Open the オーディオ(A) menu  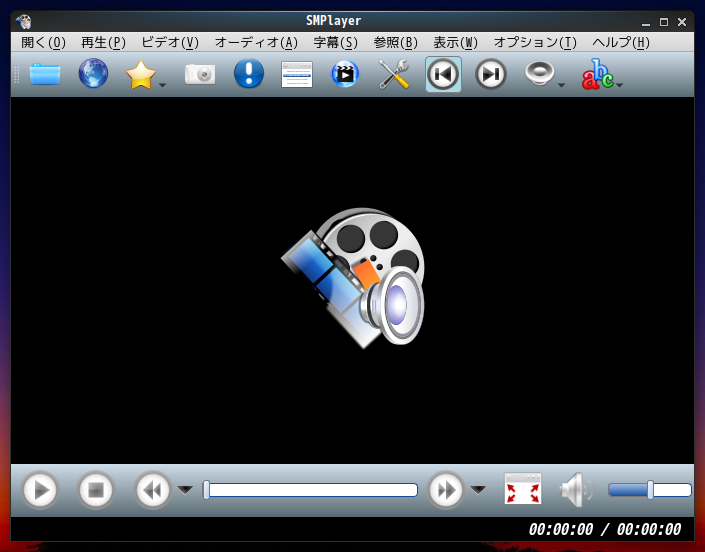click(256, 43)
